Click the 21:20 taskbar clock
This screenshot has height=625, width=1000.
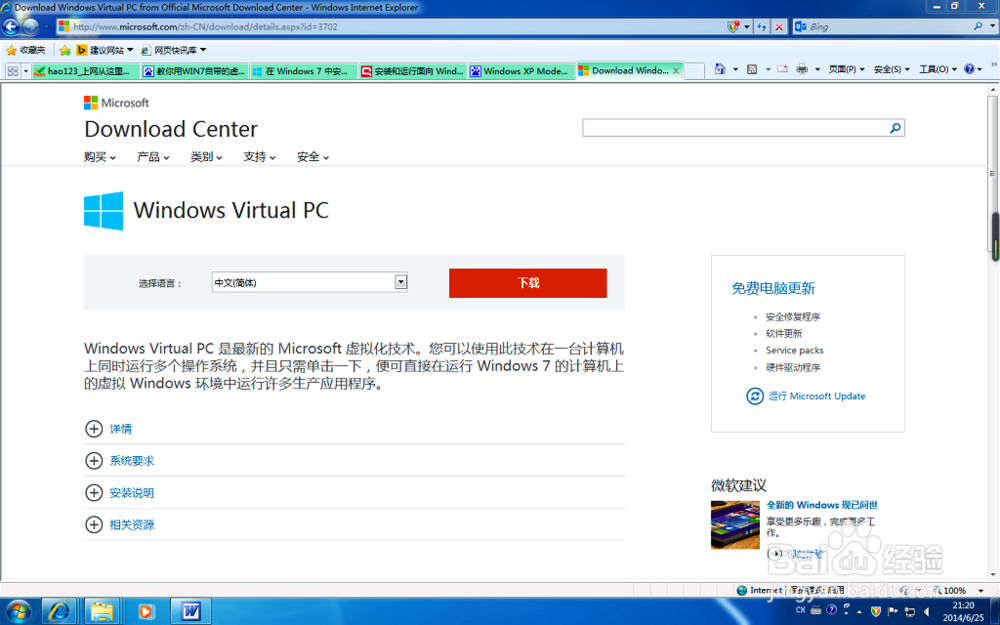tap(962, 605)
